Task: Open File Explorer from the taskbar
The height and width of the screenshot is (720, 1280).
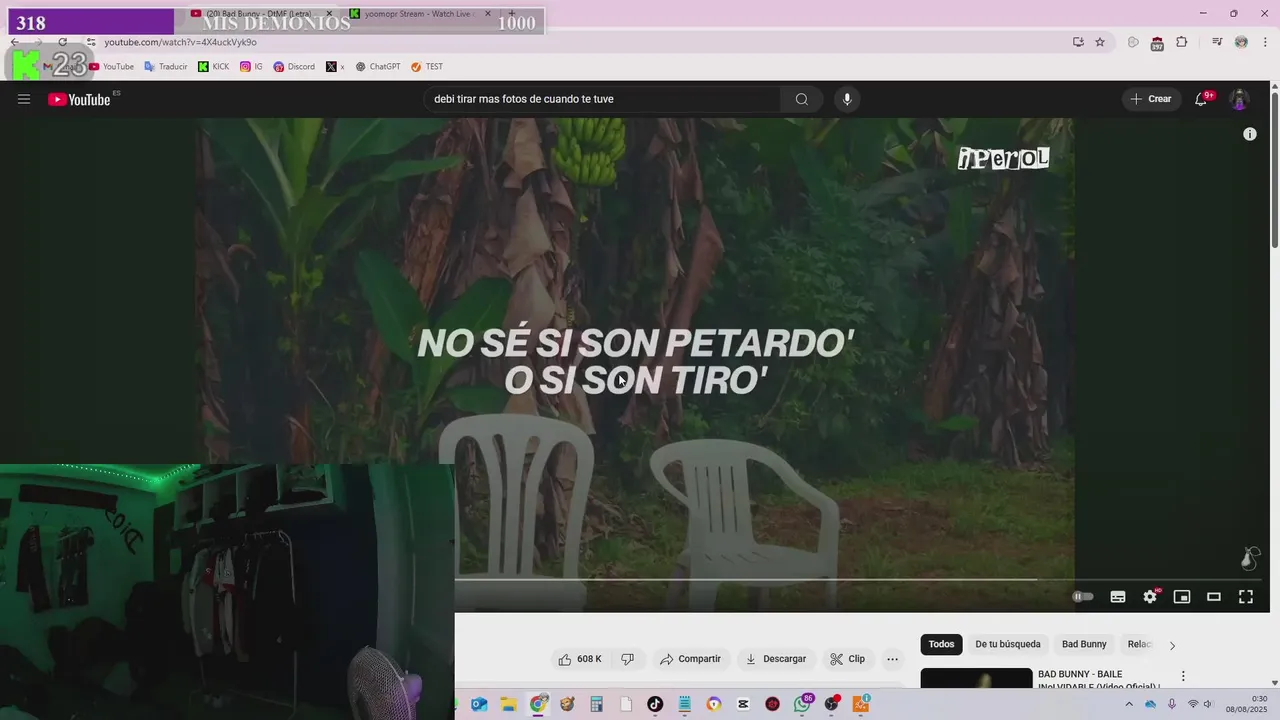Action: coord(508,704)
